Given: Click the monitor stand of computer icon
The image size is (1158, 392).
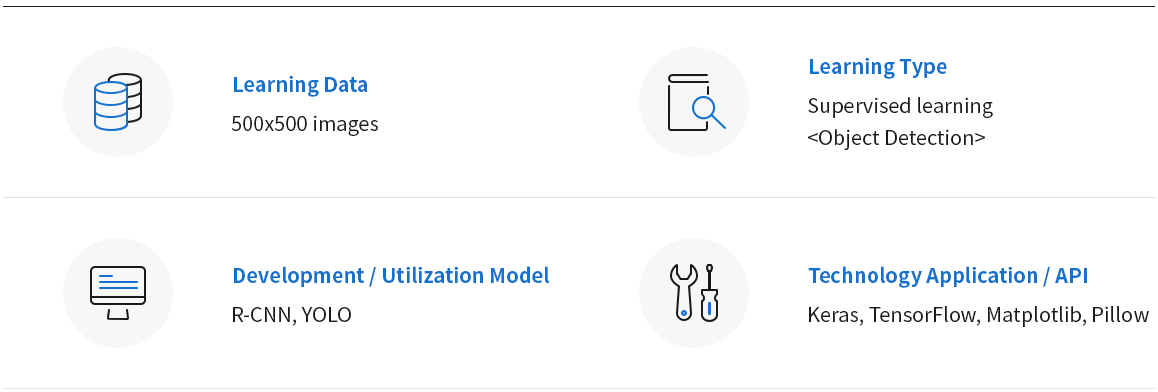Looking at the screenshot, I should point(117,314).
